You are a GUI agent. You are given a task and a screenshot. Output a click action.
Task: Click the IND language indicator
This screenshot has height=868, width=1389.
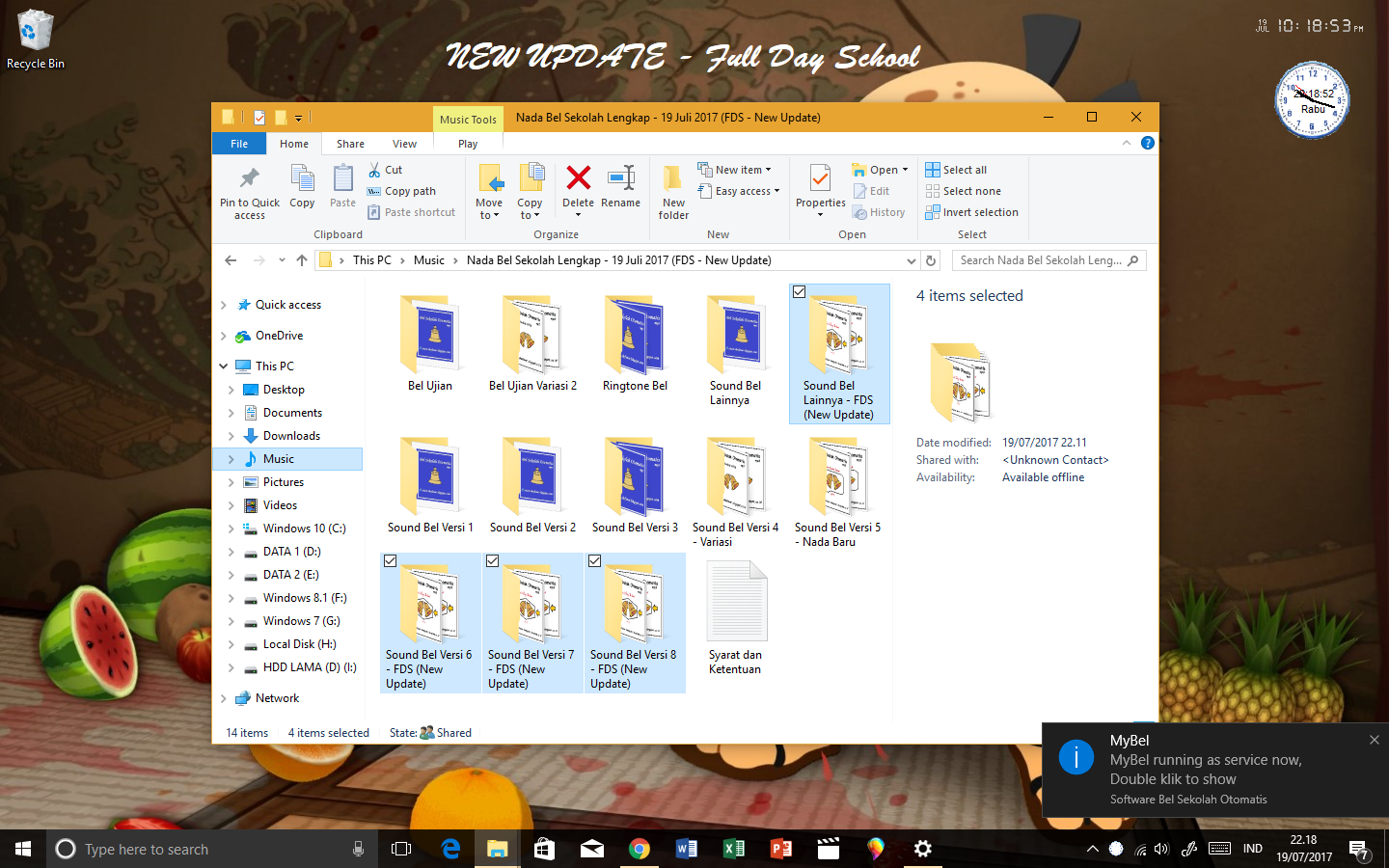pyautogui.click(x=1253, y=849)
